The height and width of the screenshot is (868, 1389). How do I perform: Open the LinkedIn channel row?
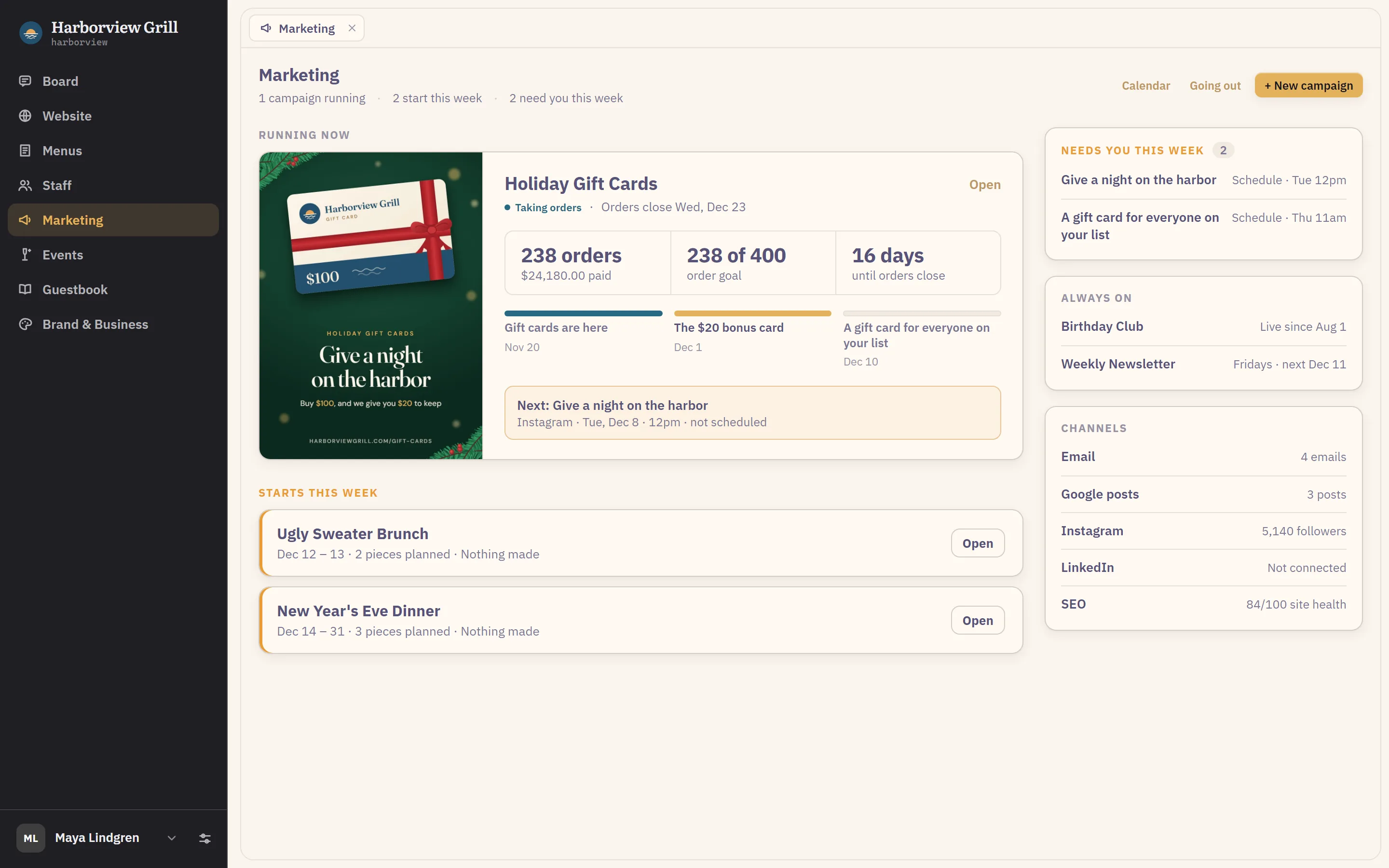coord(1203,568)
